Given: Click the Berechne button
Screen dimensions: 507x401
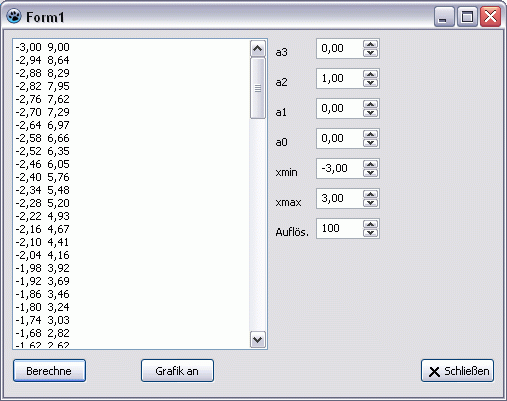Looking at the screenshot, I should coord(49,371).
